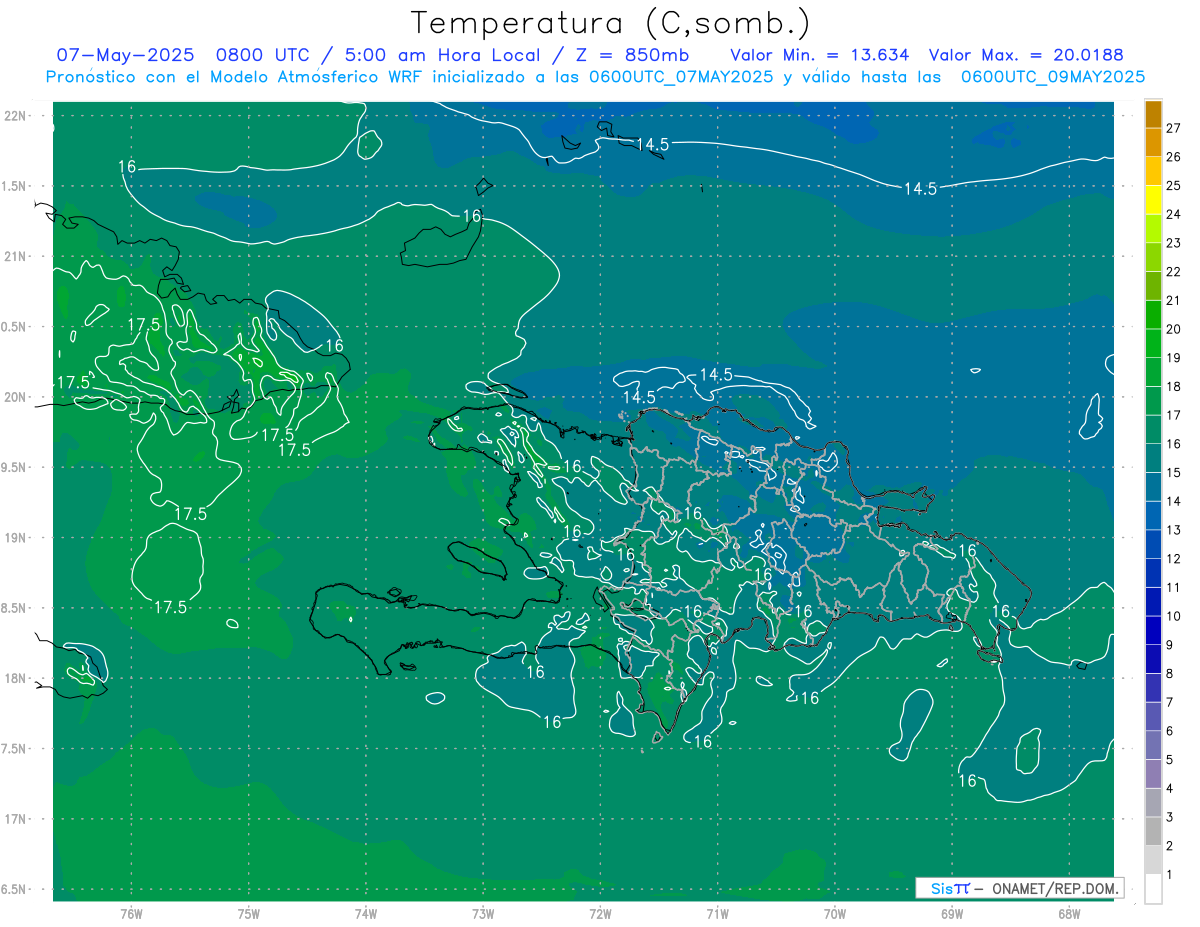This screenshot has height=927, width=1200.
Task: Click the legend swatch between 9 and 10
Action: 1154,631
